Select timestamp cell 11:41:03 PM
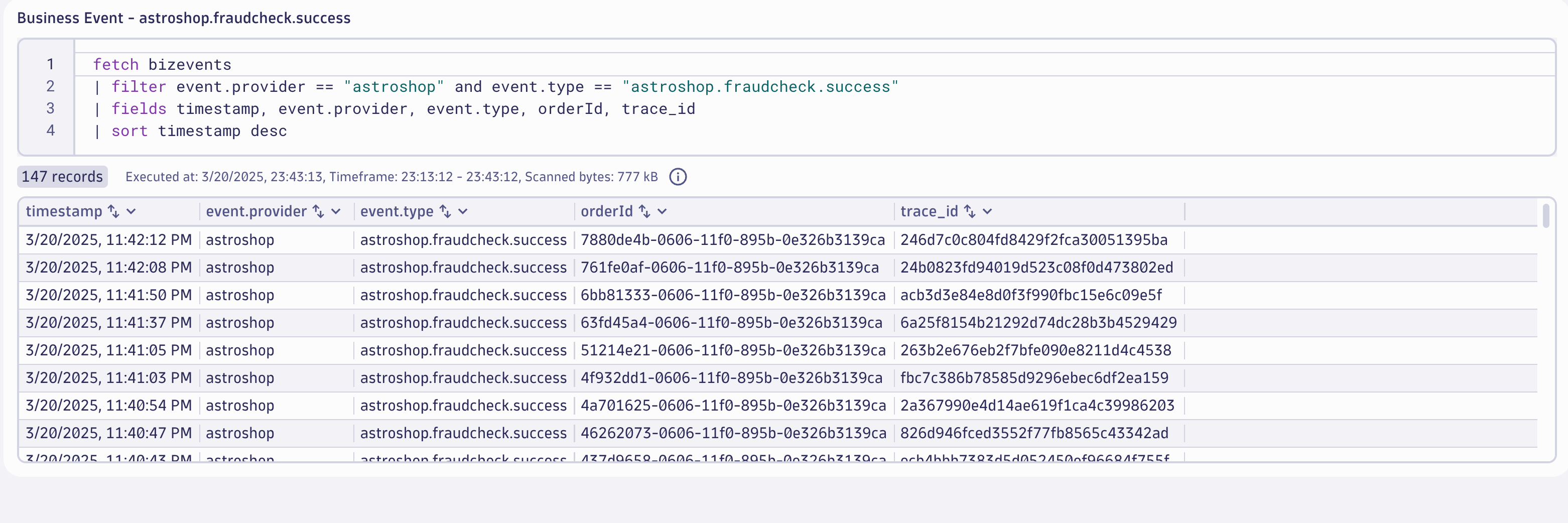The height and width of the screenshot is (523, 1568). tap(108, 377)
